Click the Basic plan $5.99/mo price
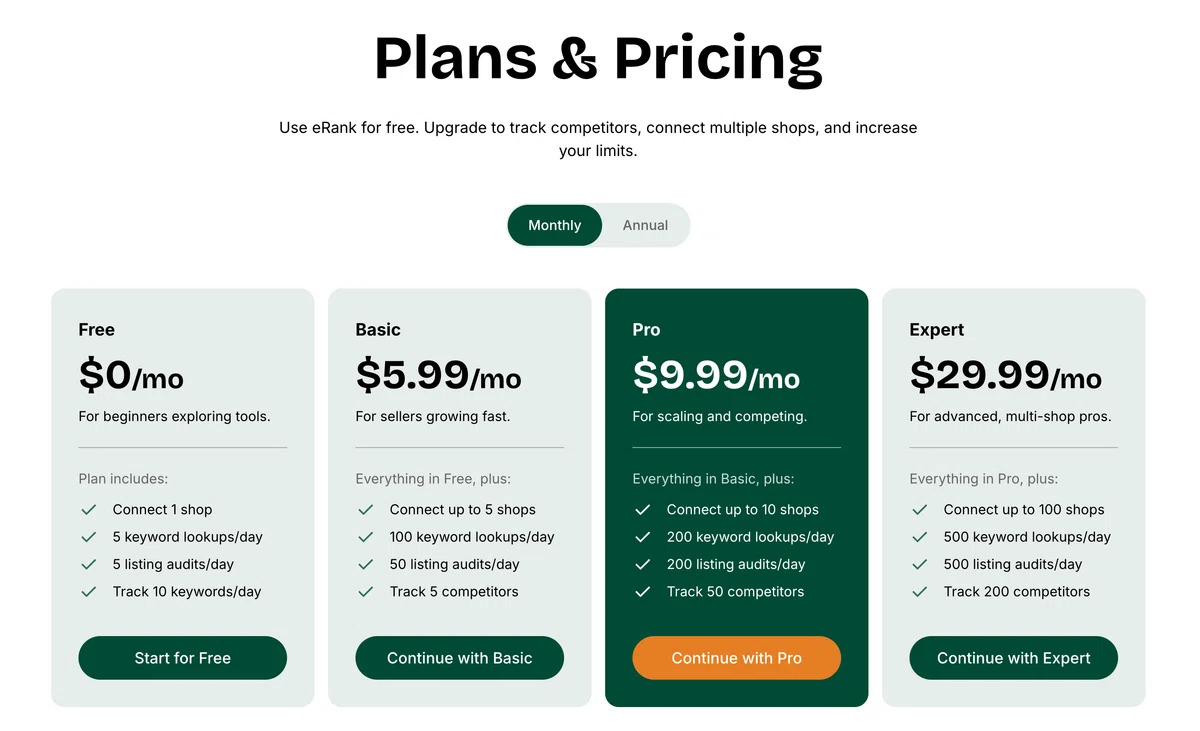1200x731 pixels. 439,375
